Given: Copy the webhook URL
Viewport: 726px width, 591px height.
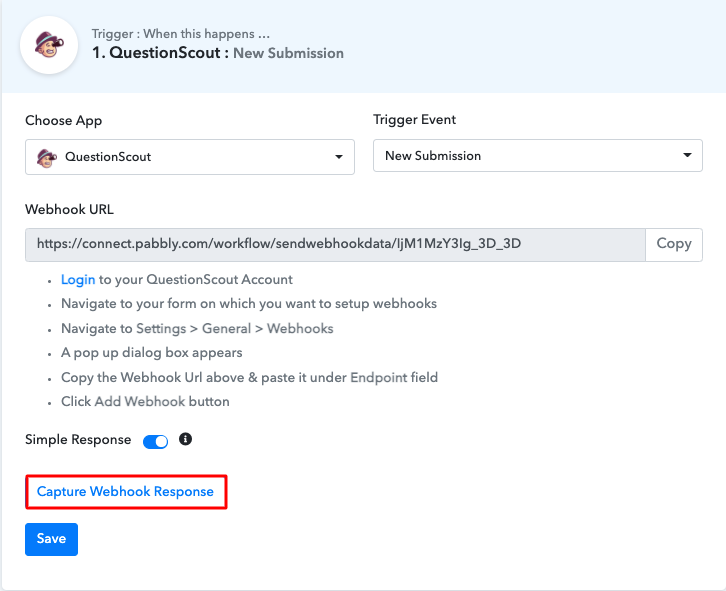Looking at the screenshot, I should click(x=674, y=244).
